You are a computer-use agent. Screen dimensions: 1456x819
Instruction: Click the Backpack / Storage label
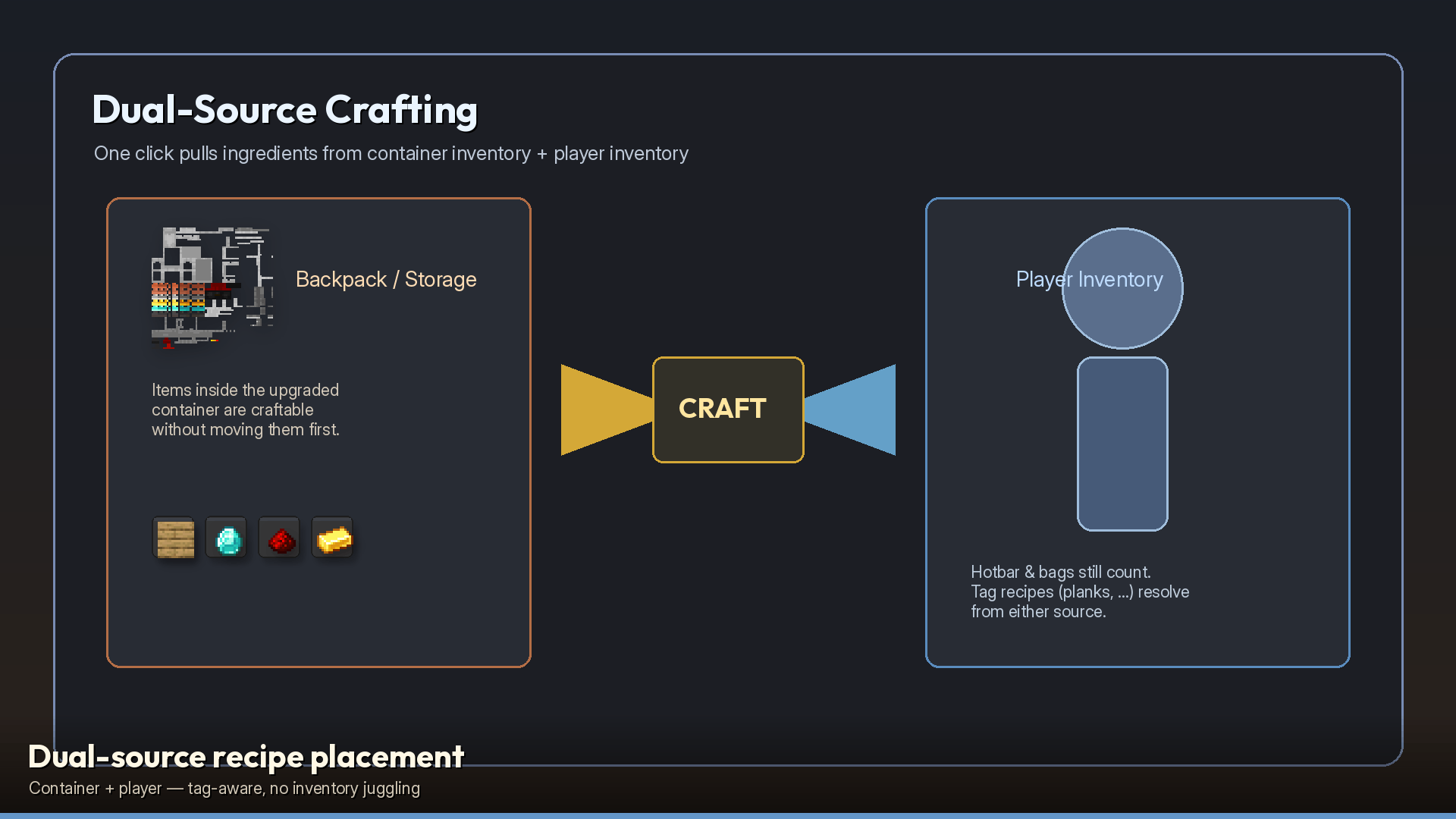[x=386, y=279]
